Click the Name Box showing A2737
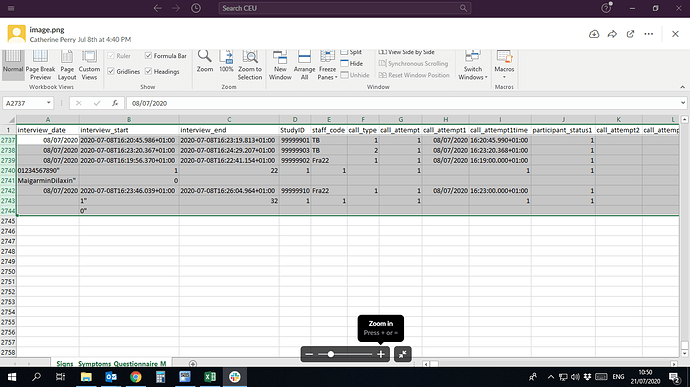690x387 pixels. pos(24,103)
